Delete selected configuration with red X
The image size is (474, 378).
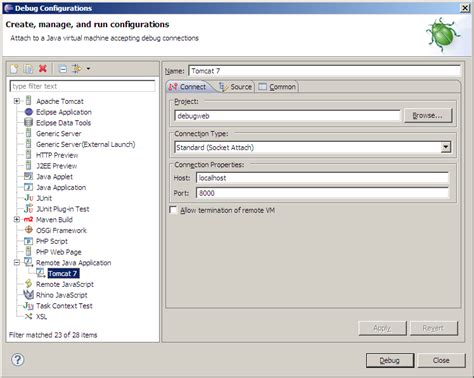43,69
